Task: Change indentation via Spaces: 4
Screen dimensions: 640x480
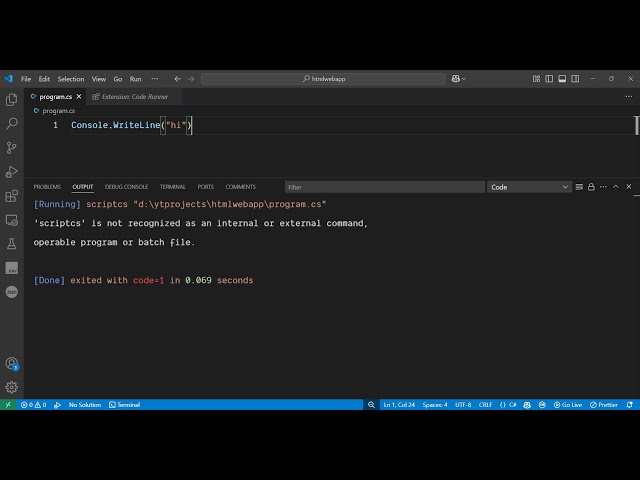Action: click(x=435, y=404)
